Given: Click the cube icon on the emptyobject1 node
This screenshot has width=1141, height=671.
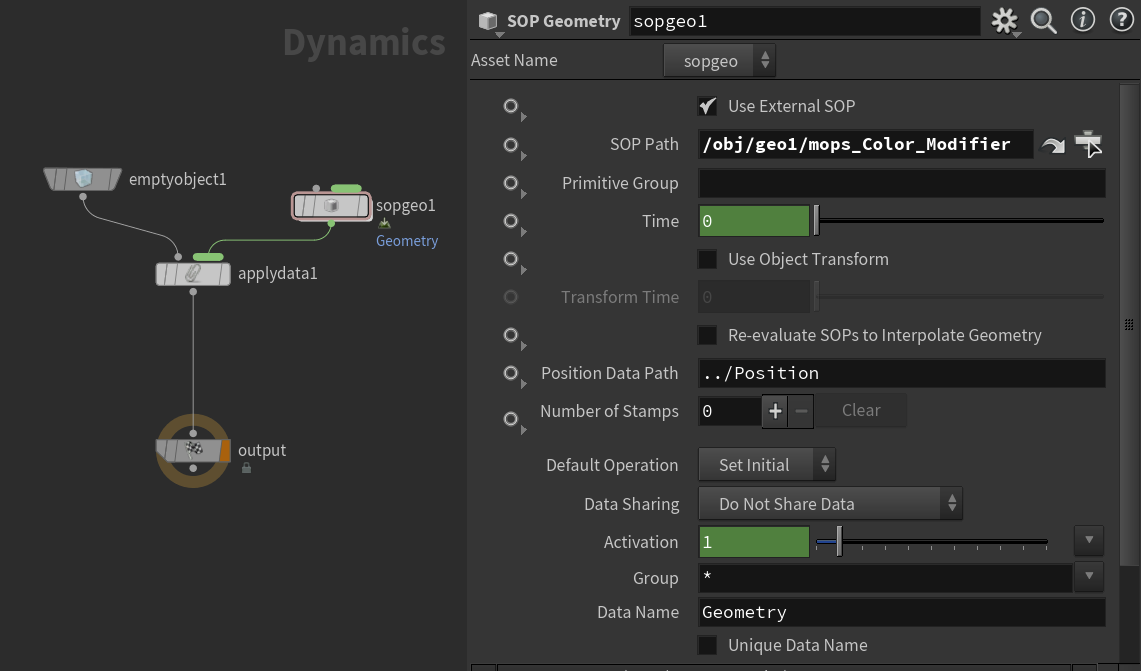Looking at the screenshot, I should 82,179.
